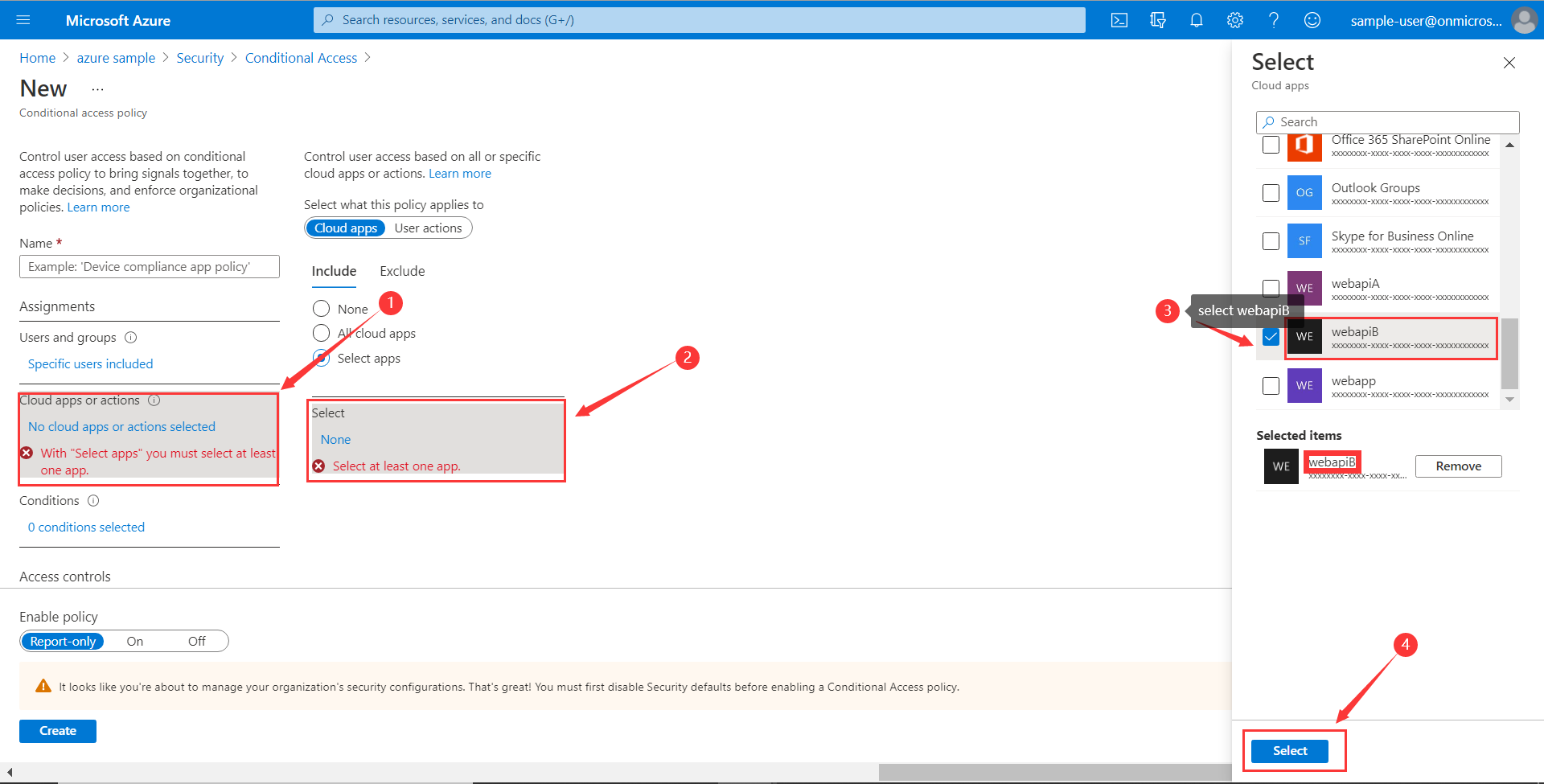Confirm with the Select button

(1290, 751)
